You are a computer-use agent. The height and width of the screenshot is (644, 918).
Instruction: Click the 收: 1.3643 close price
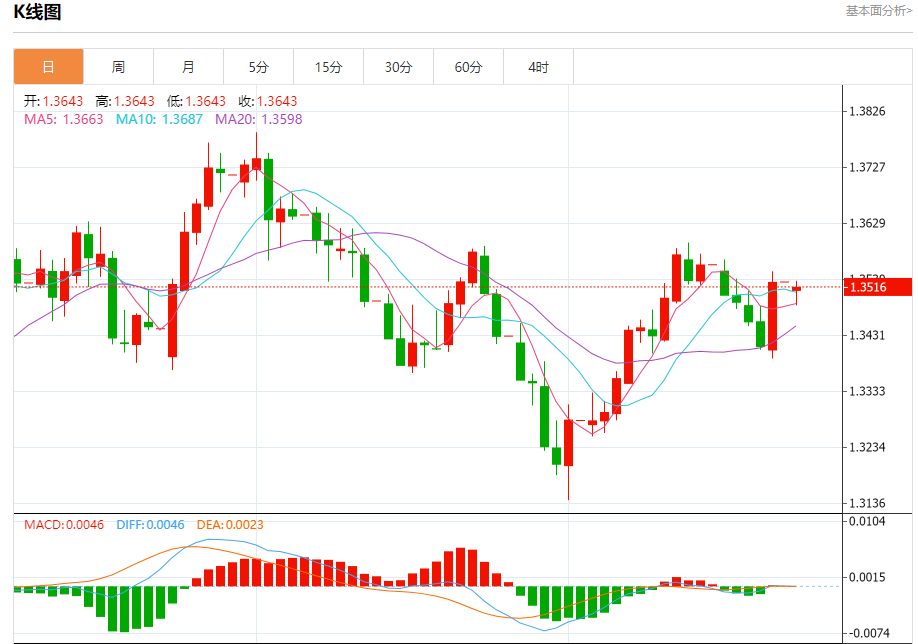click(x=268, y=101)
